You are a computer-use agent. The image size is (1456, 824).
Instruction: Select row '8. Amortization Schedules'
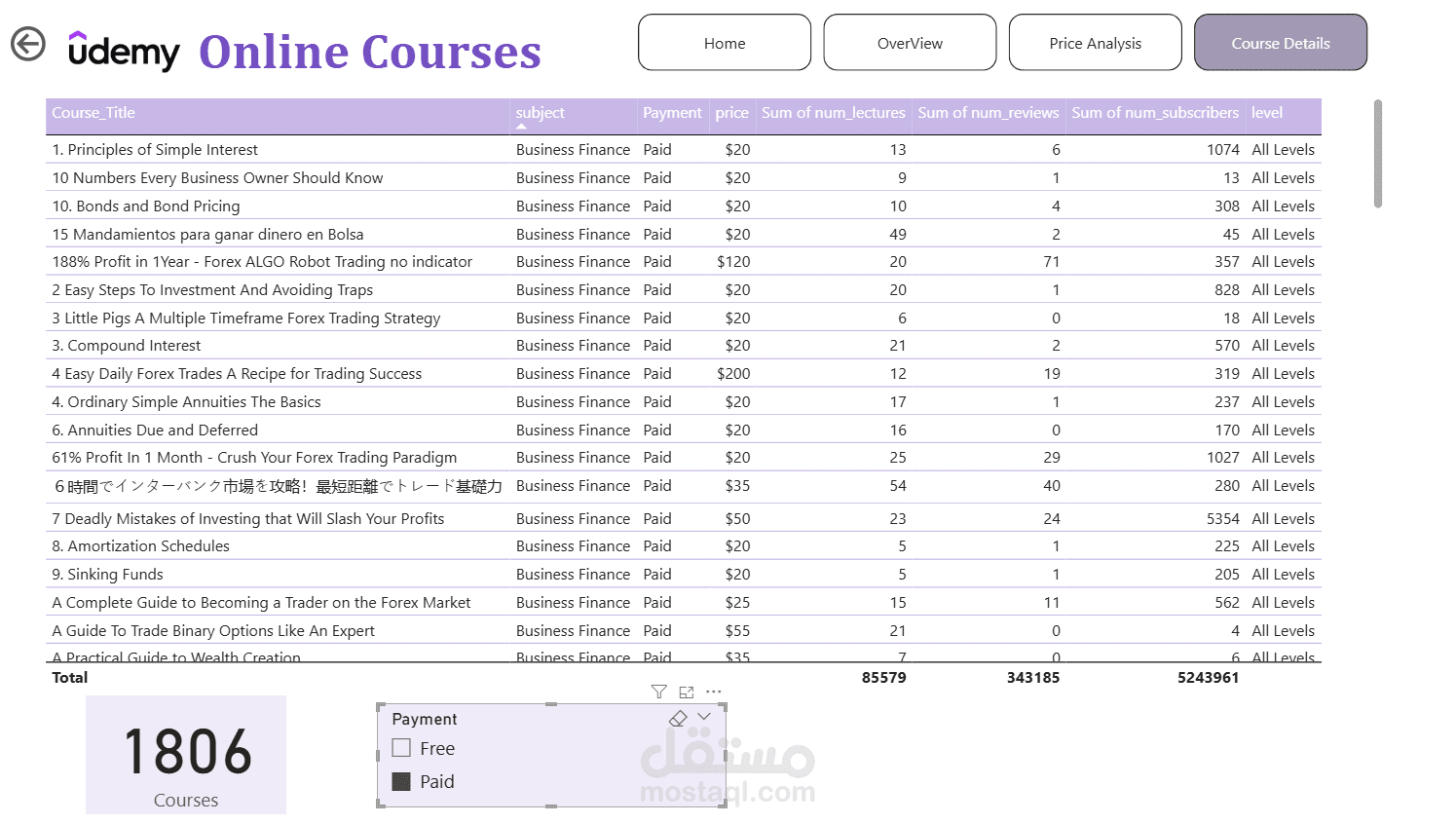(x=684, y=545)
